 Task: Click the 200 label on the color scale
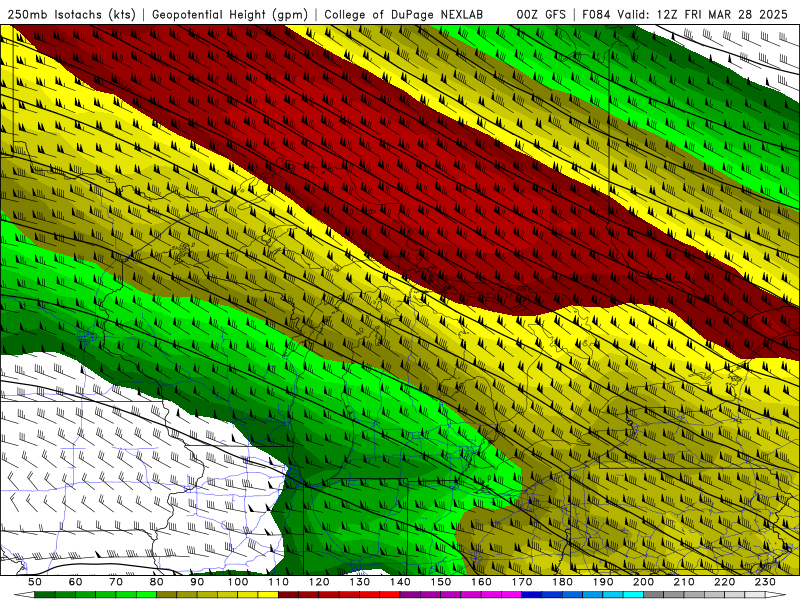(x=643, y=582)
